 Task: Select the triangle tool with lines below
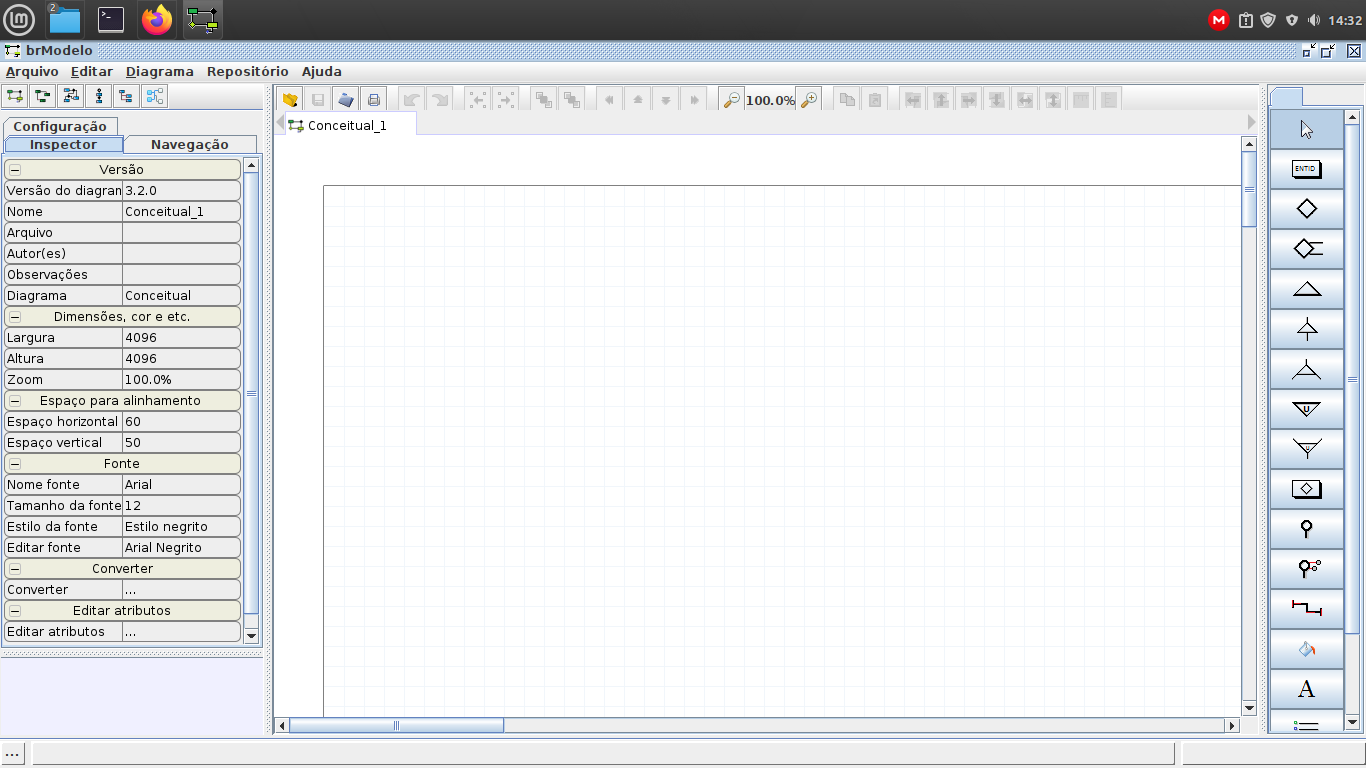[x=1306, y=369]
